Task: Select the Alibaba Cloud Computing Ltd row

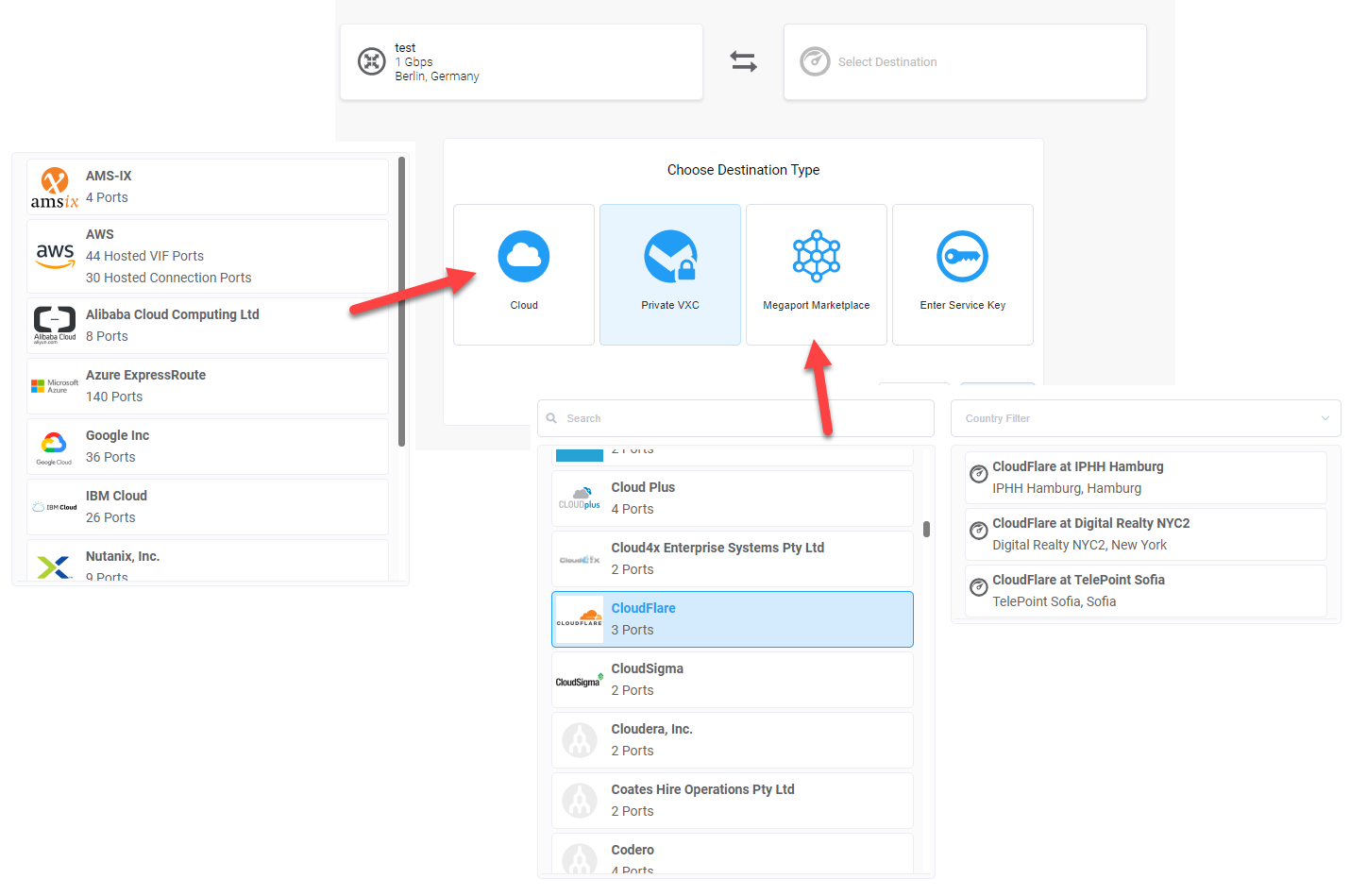Action: 208,326
